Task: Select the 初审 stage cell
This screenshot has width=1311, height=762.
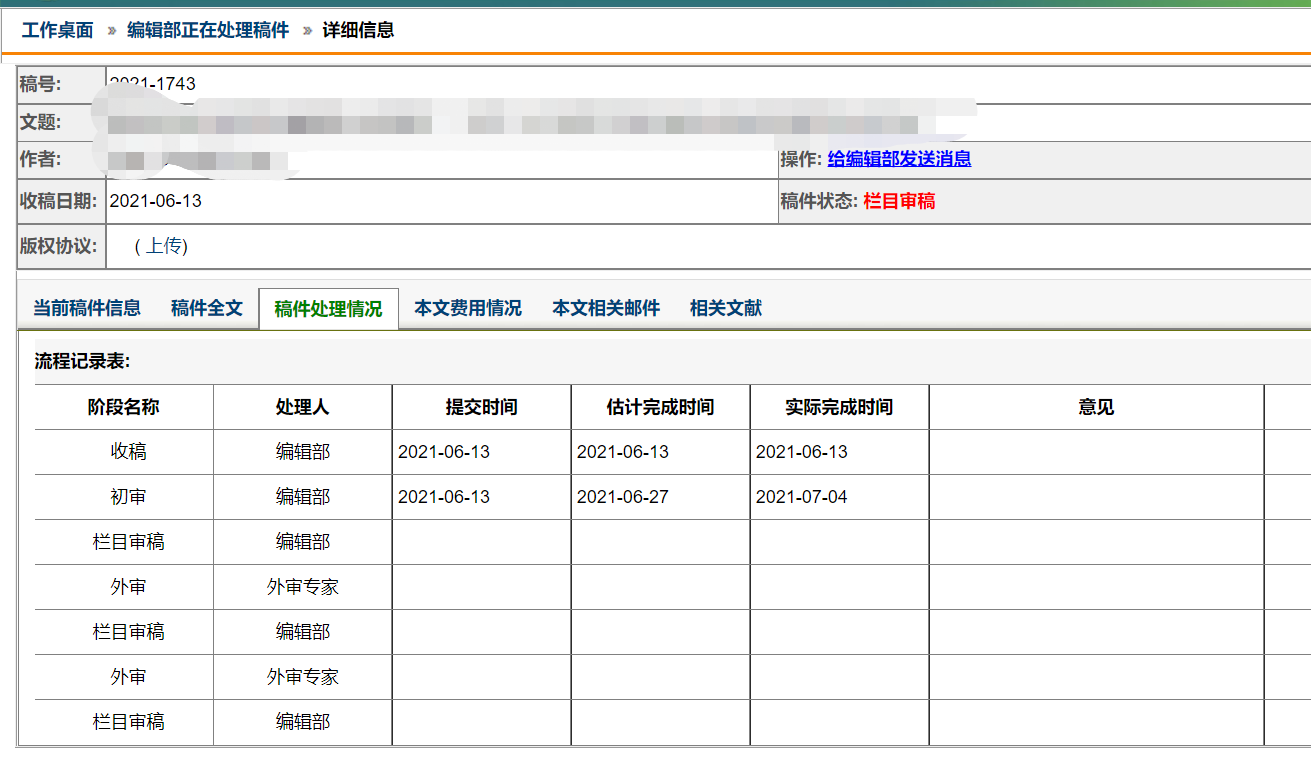Action: coord(128,497)
